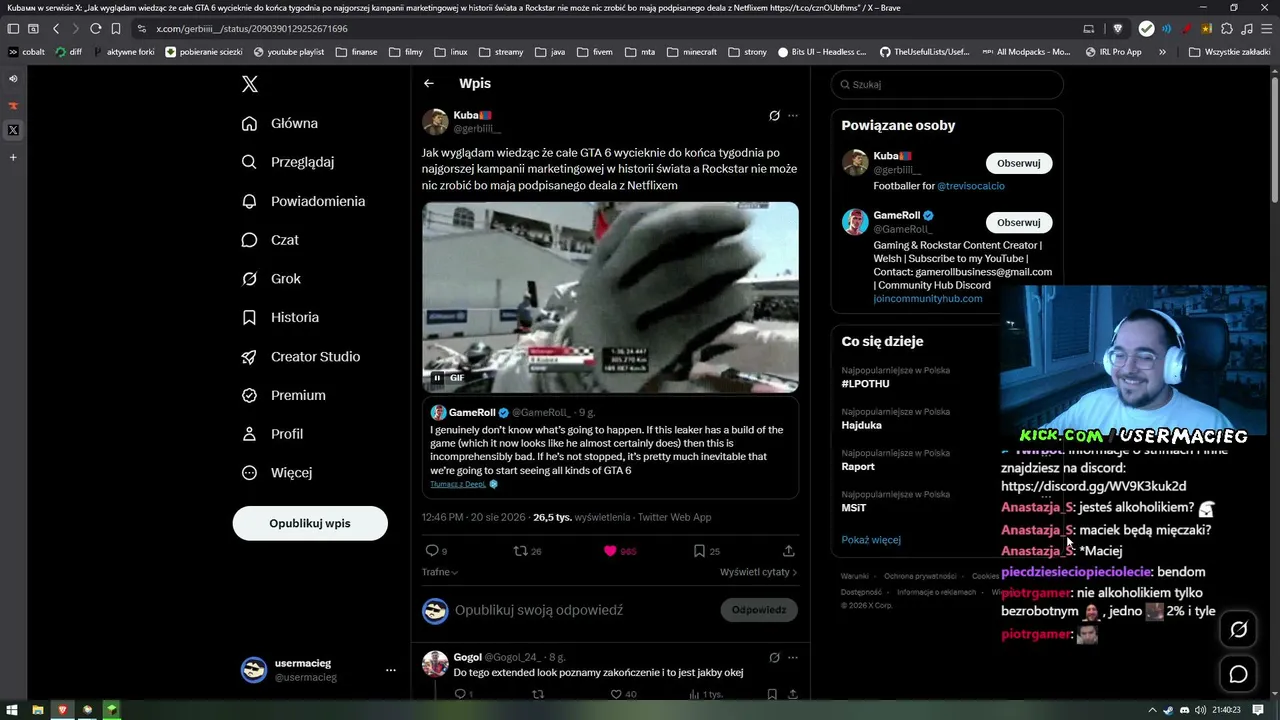Open the Trafne reply sorting dropdown
The width and height of the screenshot is (1280, 720).
pyautogui.click(x=440, y=572)
